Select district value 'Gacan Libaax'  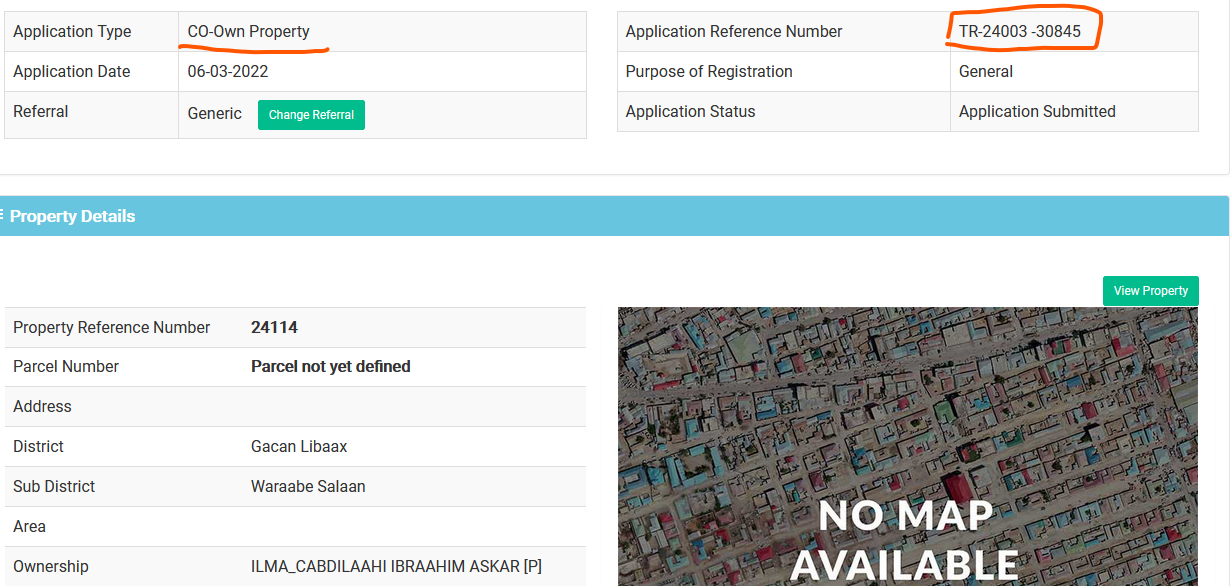tap(299, 447)
